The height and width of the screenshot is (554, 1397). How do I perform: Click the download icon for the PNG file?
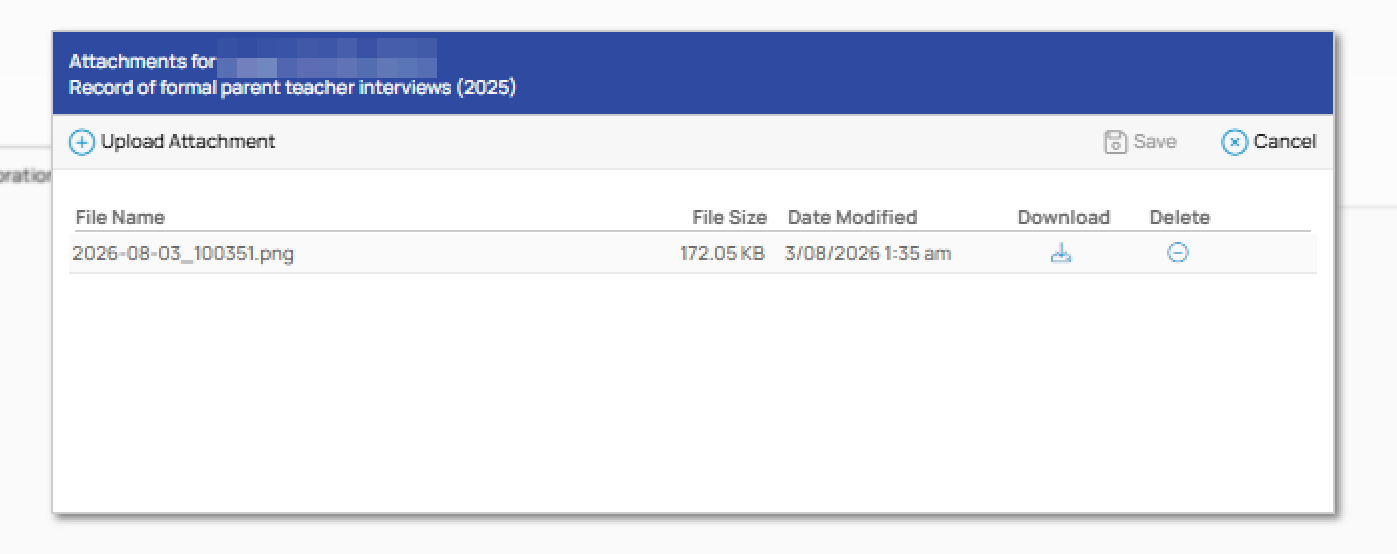coord(1061,254)
